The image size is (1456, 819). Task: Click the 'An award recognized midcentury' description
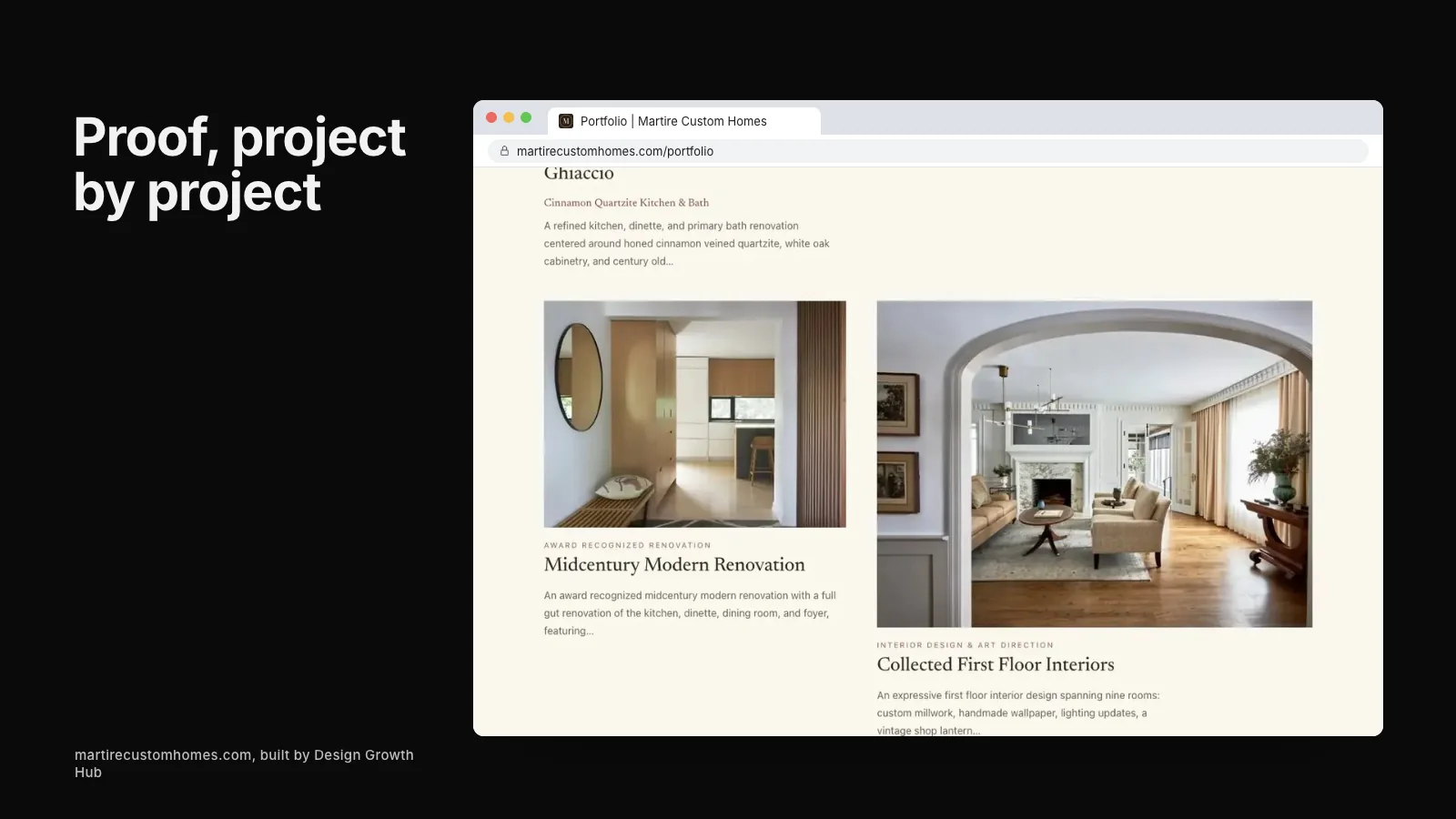pyautogui.click(x=690, y=613)
